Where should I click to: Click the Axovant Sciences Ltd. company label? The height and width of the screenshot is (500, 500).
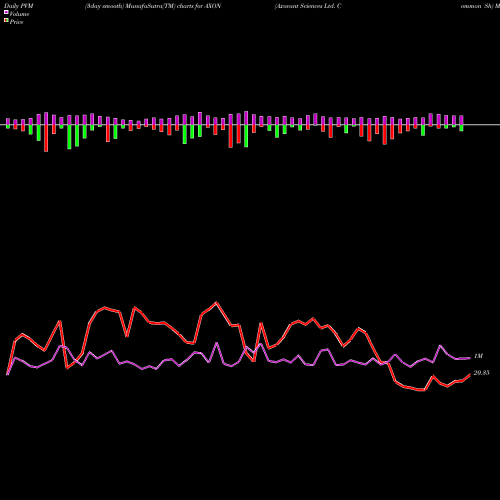coord(308,6)
